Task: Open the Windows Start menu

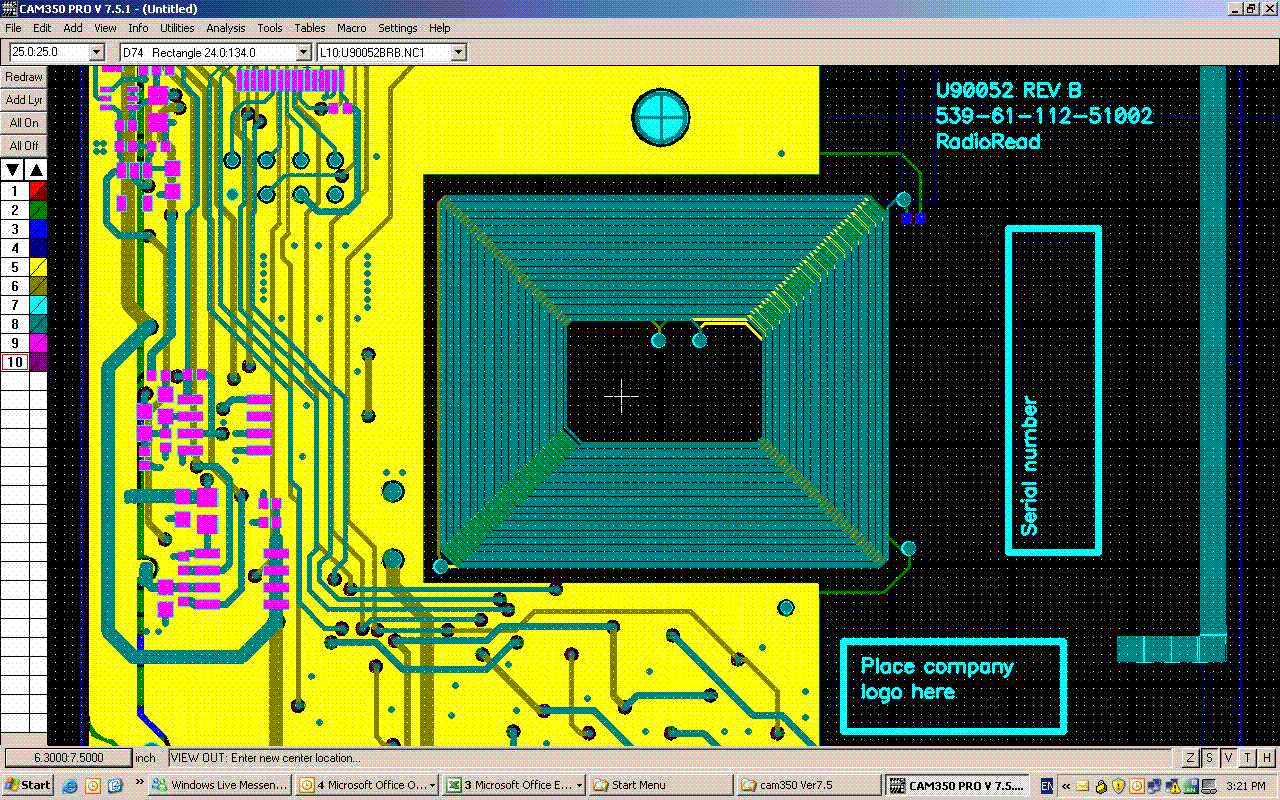Action: [x=28, y=785]
